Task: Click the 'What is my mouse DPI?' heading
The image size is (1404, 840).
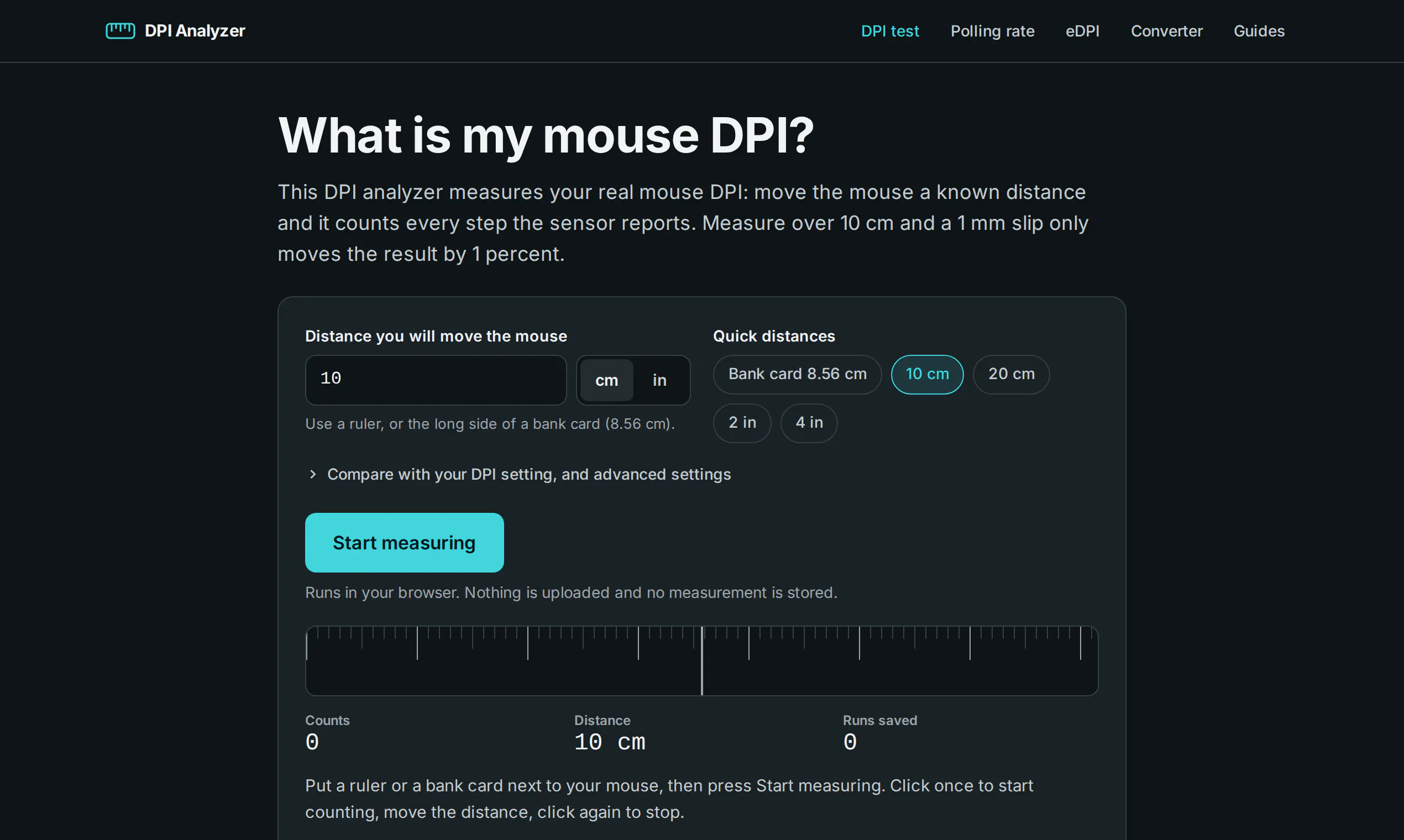Action: click(x=546, y=135)
